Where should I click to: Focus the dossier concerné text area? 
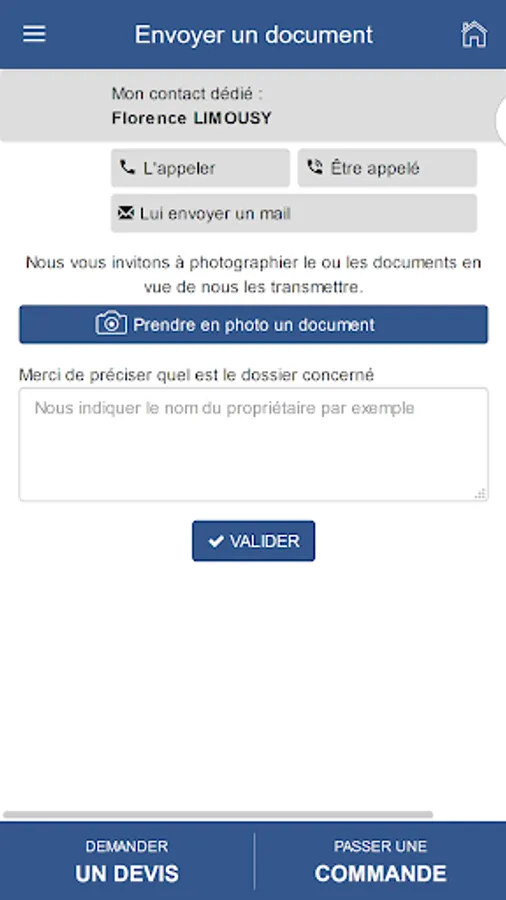(x=254, y=444)
